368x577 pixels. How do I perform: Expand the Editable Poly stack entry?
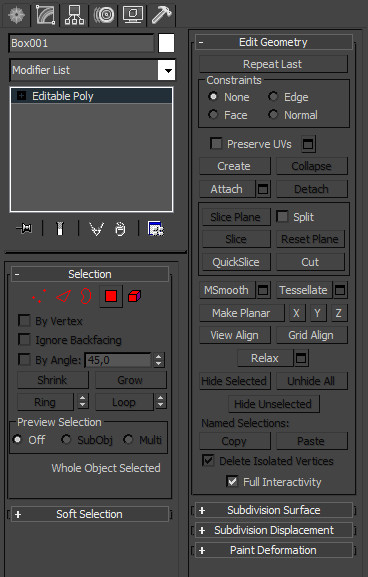pyautogui.click(x=21, y=96)
